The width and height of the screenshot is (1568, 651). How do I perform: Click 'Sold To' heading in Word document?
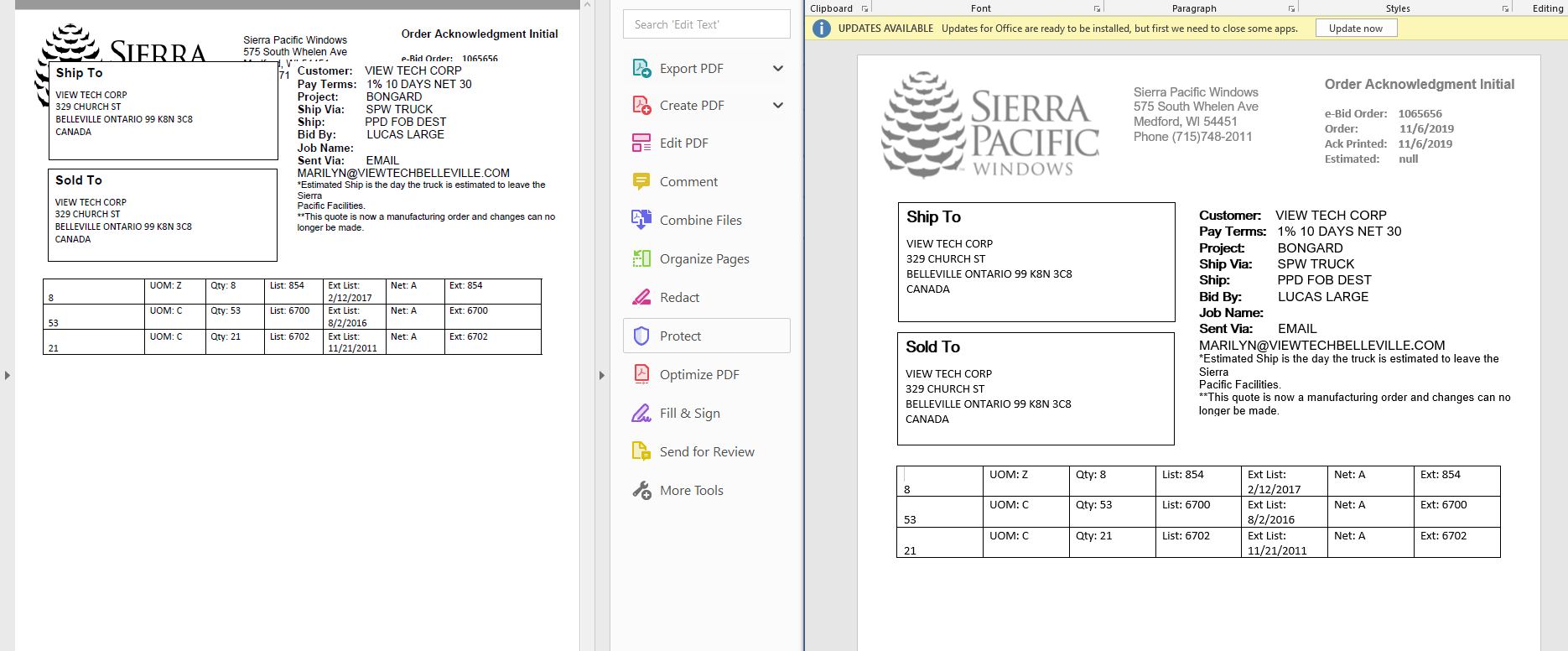click(932, 346)
